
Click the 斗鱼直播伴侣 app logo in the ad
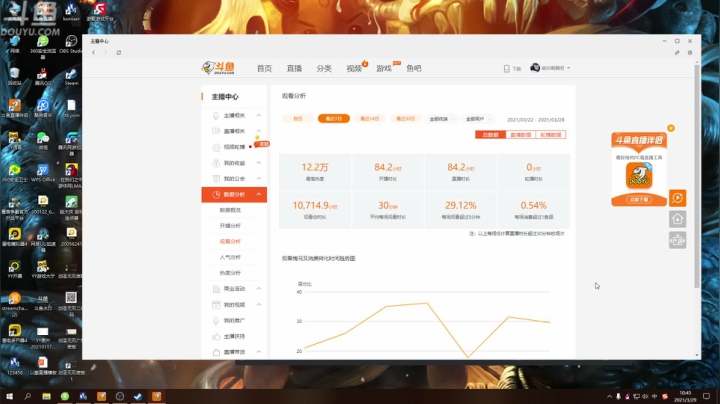(639, 175)
